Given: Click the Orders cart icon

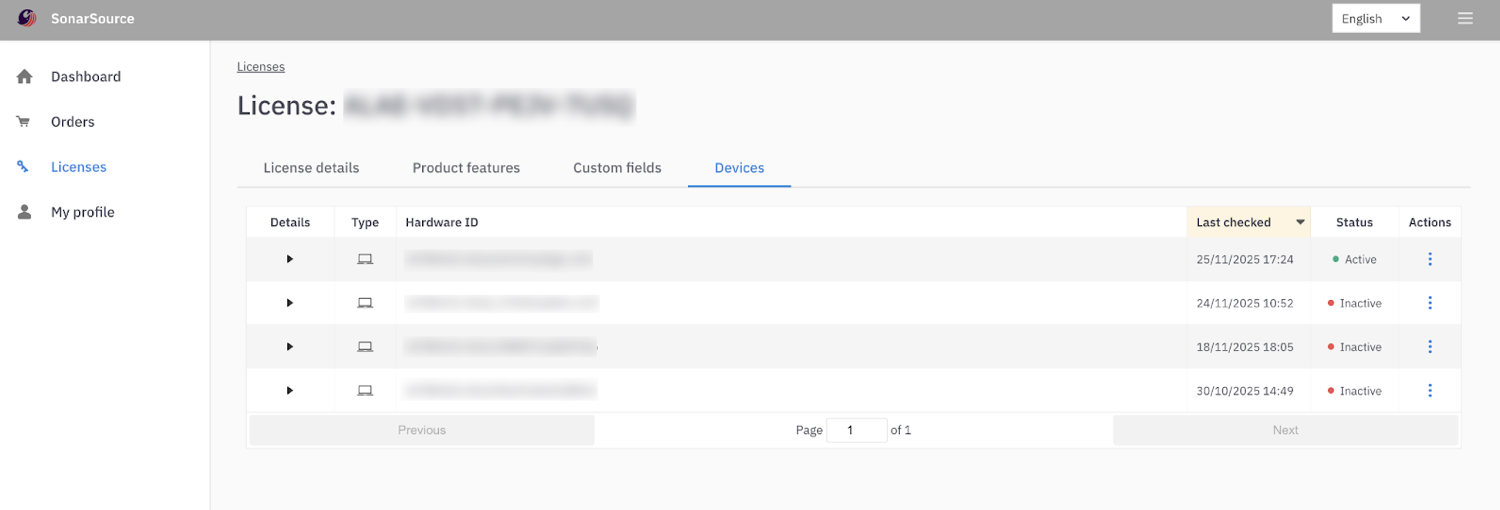Looking at the screenshot, I should [x=23, y=122].
